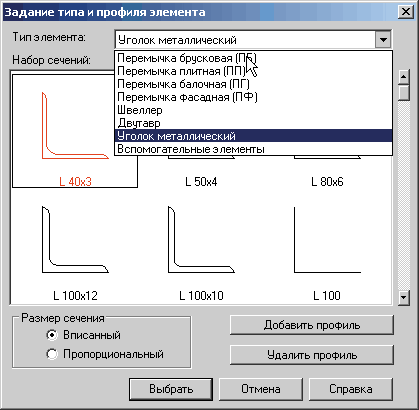Image resolution: width=419 pixels, height=410 pixels.
Task: Select the Пропорциональный radio button
Action: click(52, 354)
